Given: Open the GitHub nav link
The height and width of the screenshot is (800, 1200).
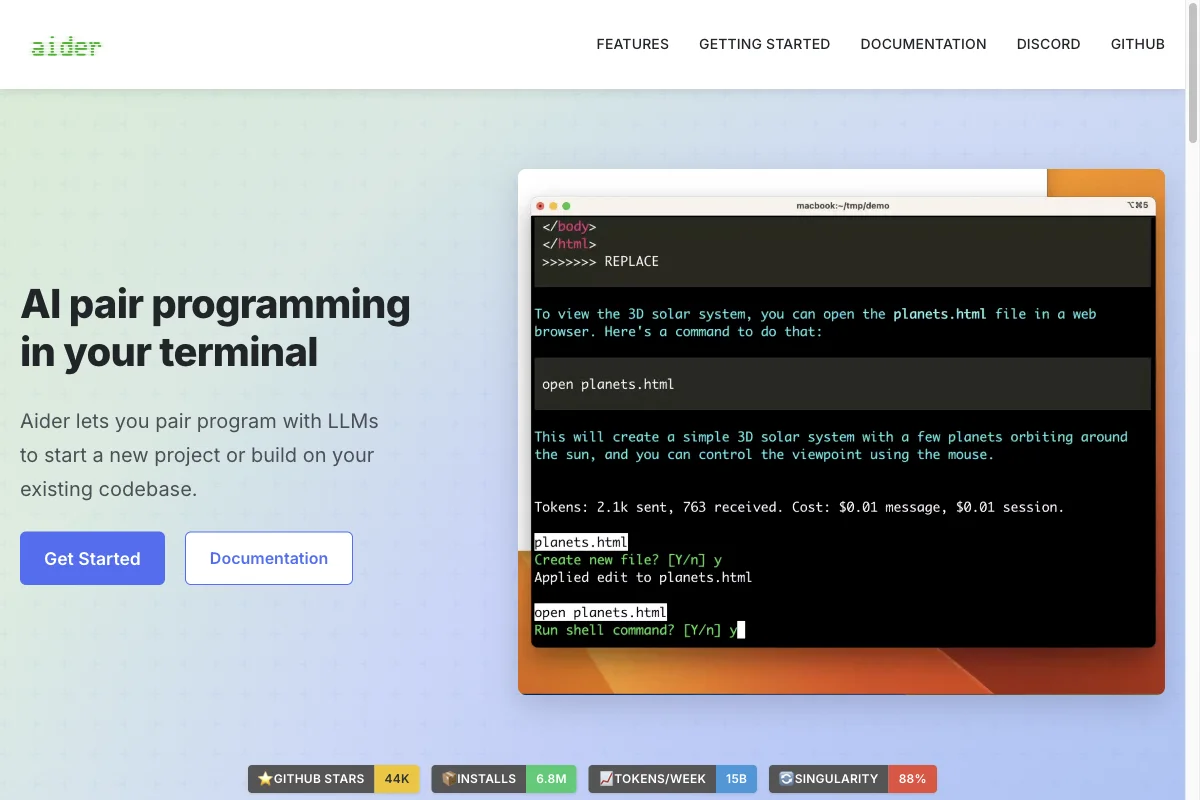Looking at the screenshot, I should click(x=1138, y=44).
